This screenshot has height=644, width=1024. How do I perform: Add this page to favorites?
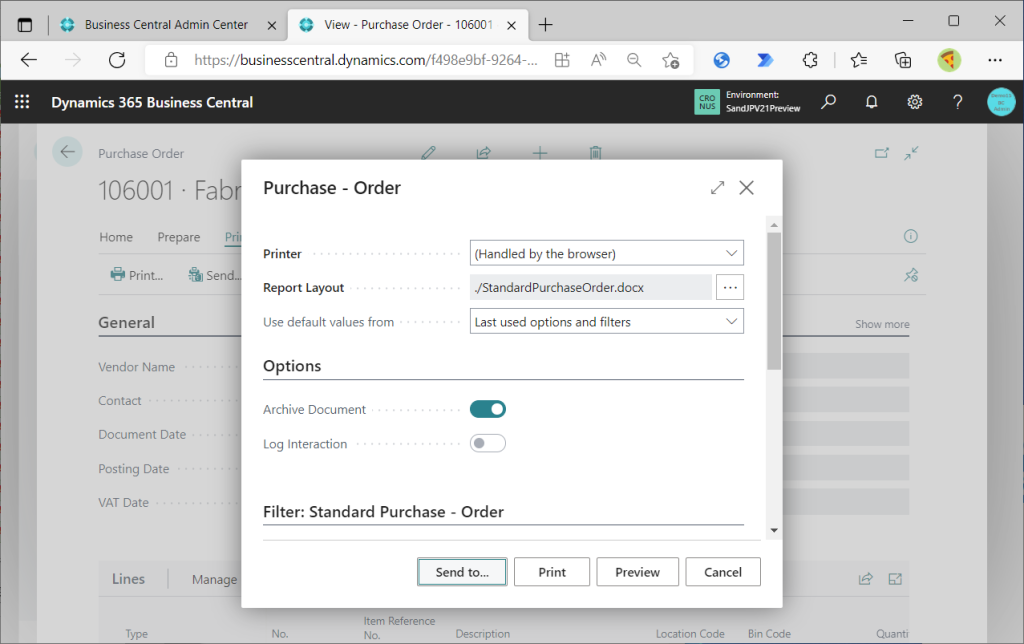[670, 60]
